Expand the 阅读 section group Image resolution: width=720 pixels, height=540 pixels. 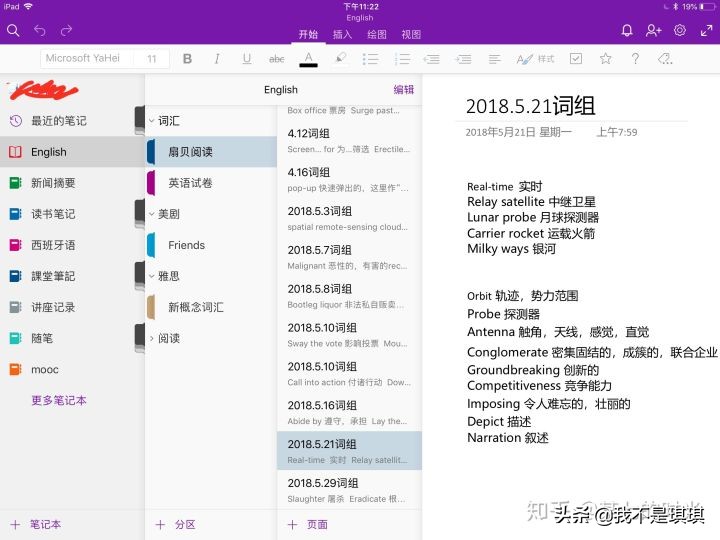[152, 338]
